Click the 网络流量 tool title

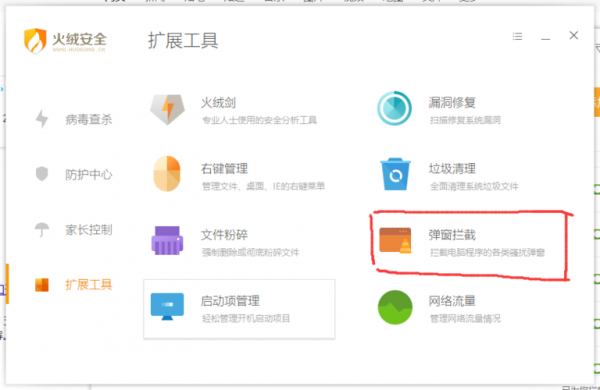[x=452, y=301]
